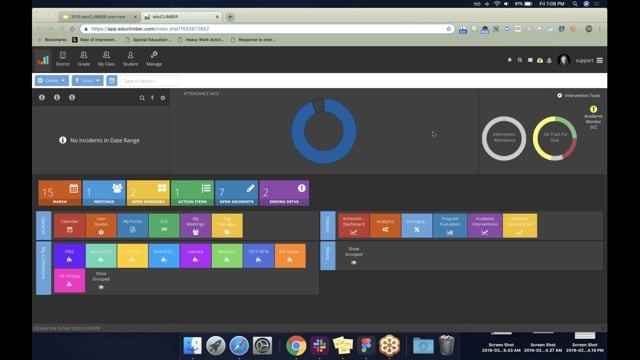Click the eduCLIMBER bar-chart logo
The image size is (640, 360).
click(43, 60)
